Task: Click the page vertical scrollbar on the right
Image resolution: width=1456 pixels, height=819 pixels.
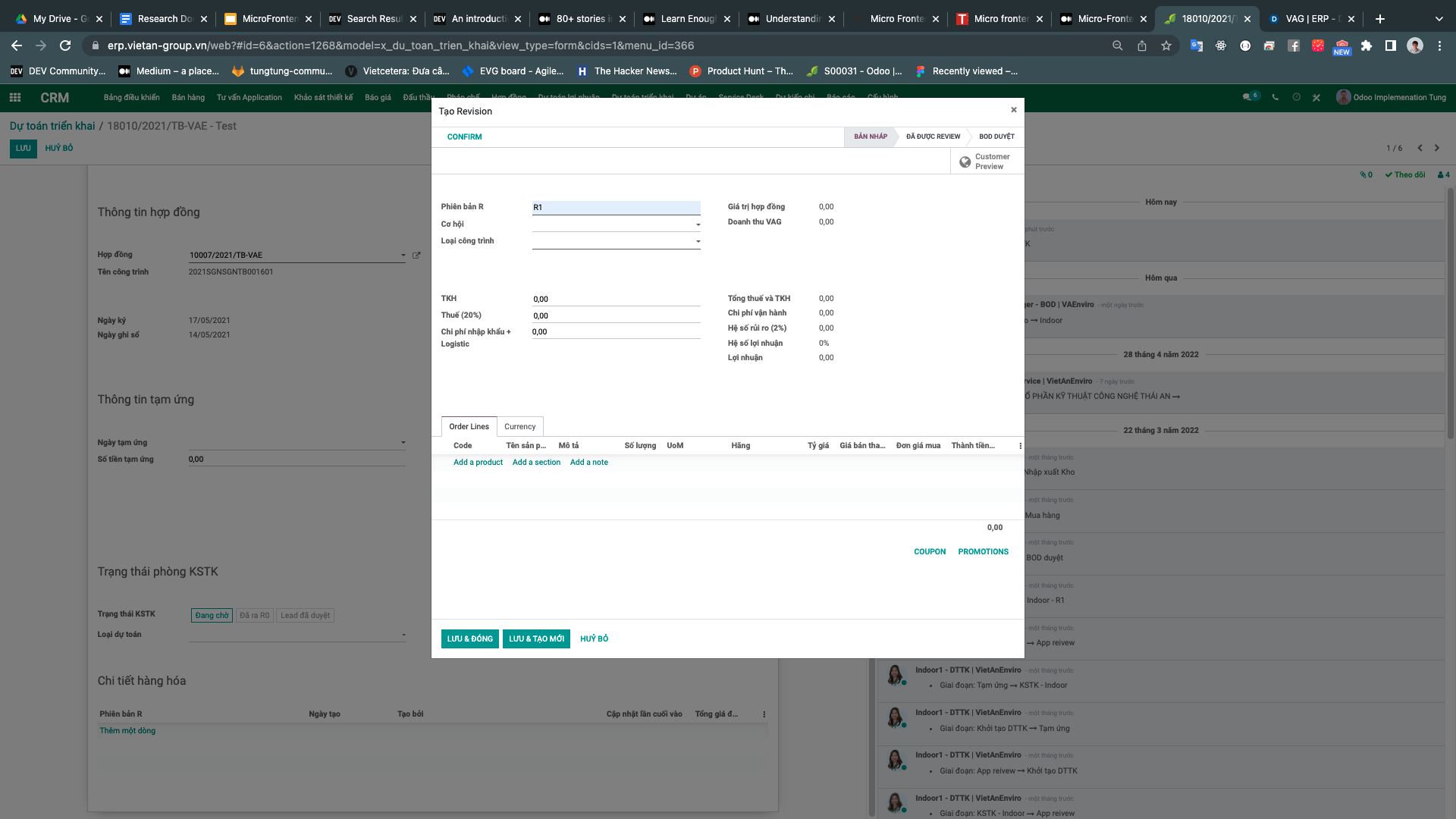Action: coord(1450,303)
